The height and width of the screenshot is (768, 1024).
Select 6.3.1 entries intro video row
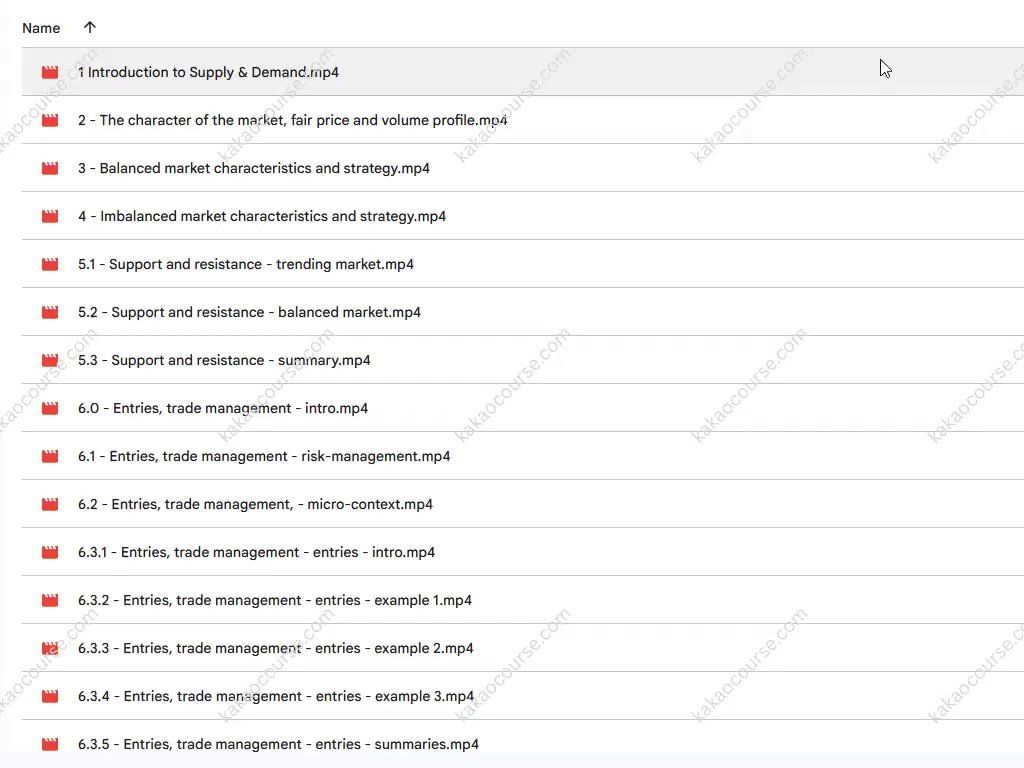pyautogui.click(x=256, y=552)
